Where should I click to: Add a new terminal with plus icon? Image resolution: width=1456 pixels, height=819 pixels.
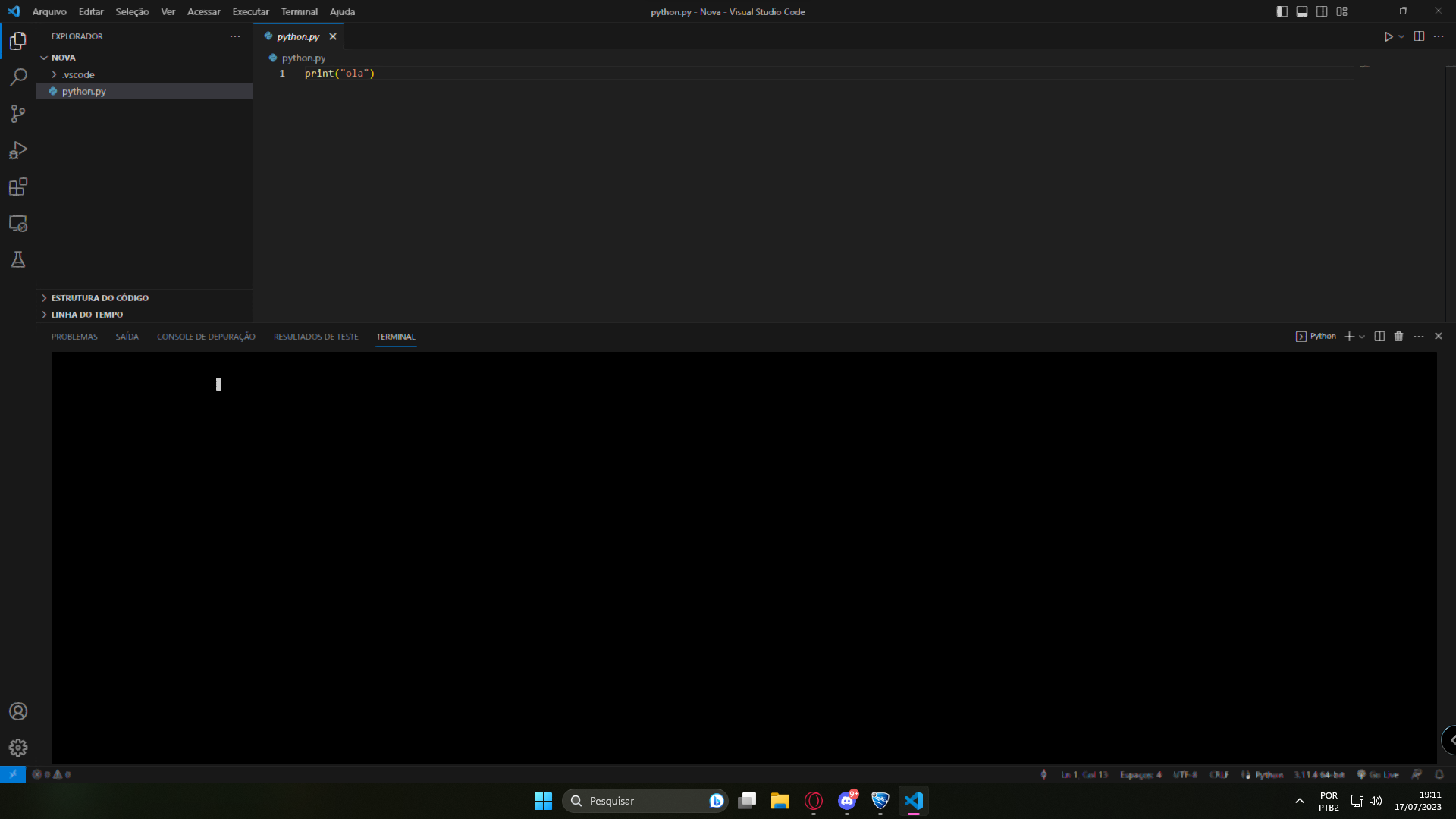tap(1349, 337)
